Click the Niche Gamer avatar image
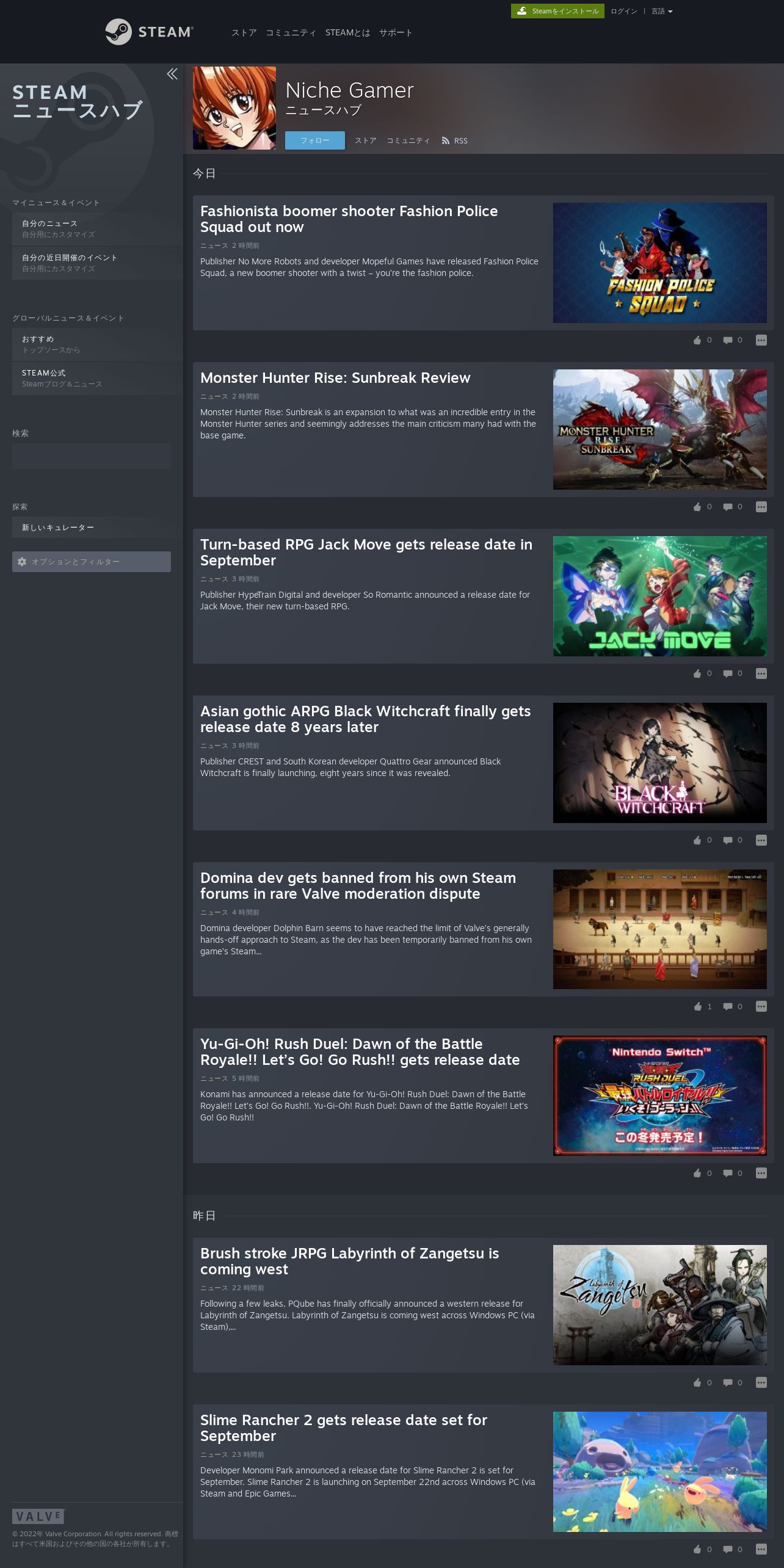784x1568 pixels. point(234,108)
